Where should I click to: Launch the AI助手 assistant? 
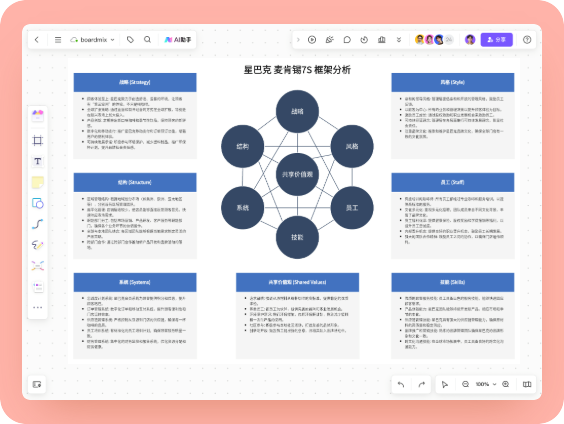(x=178, y=40)
